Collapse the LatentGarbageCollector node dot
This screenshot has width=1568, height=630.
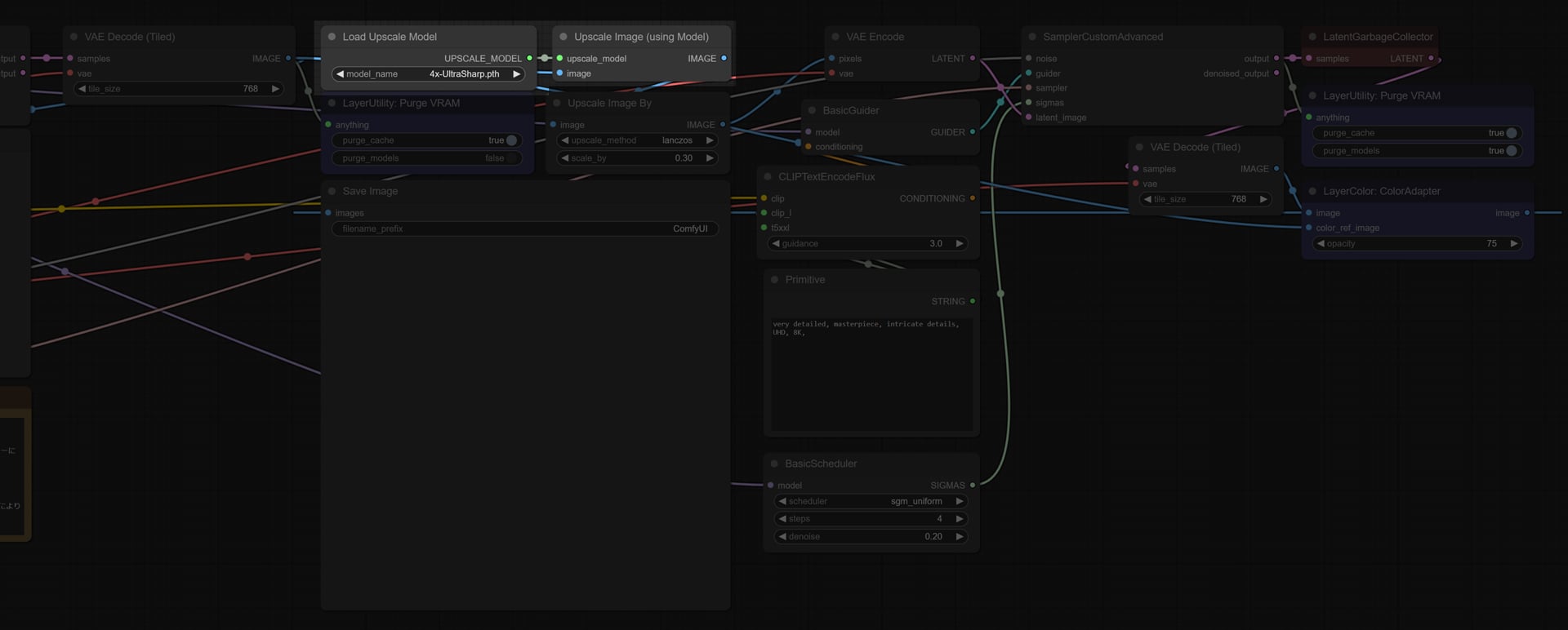(x=1312, y=37)
